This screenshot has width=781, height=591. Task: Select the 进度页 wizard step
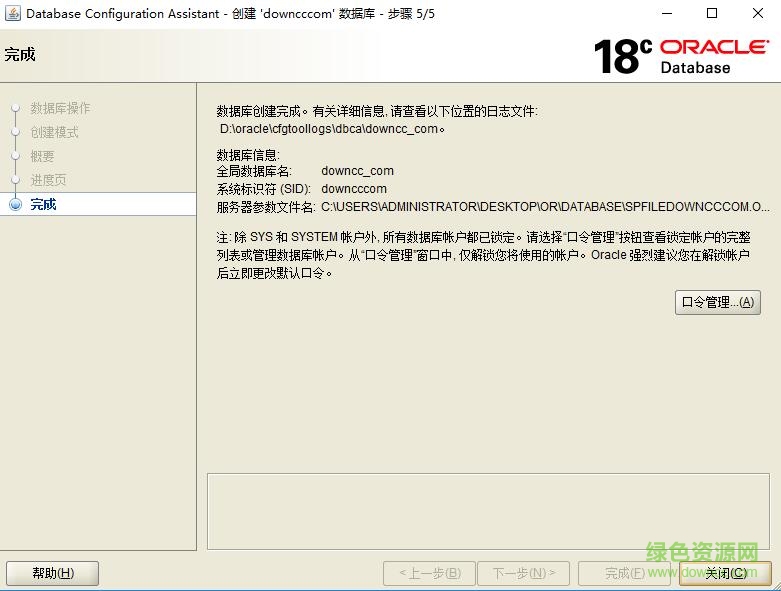coord(48,180)
